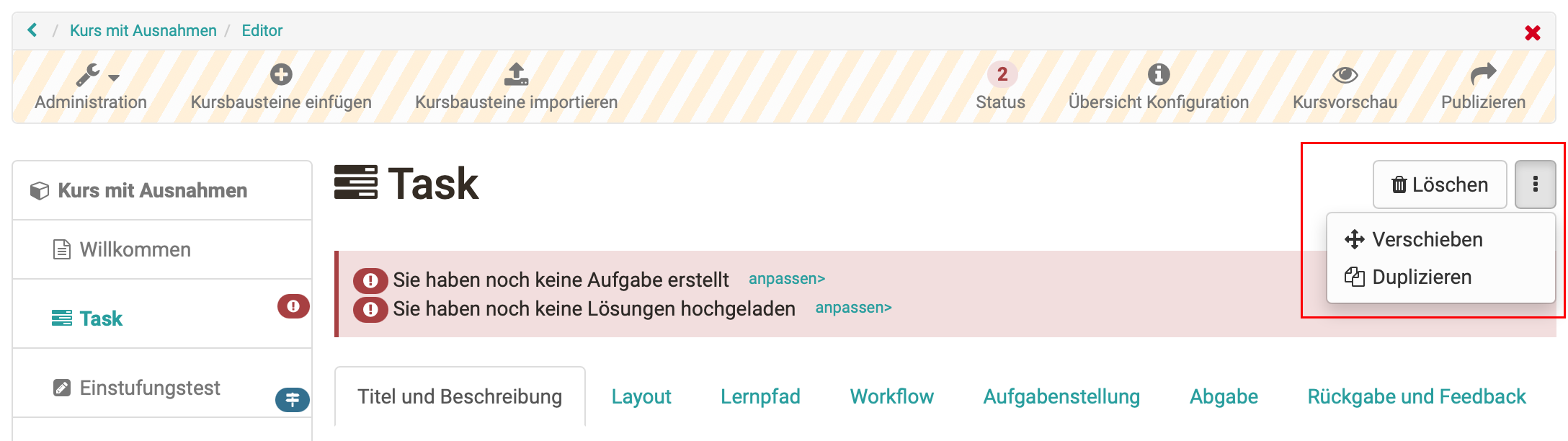
Task: Toggle the three-dot more actions menu
Action: pos(1535,185)
